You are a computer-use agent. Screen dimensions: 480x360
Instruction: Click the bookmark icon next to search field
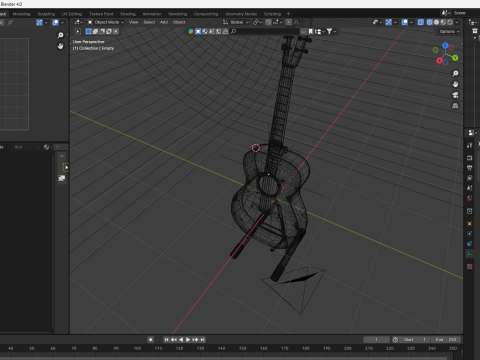click(311, 31)
